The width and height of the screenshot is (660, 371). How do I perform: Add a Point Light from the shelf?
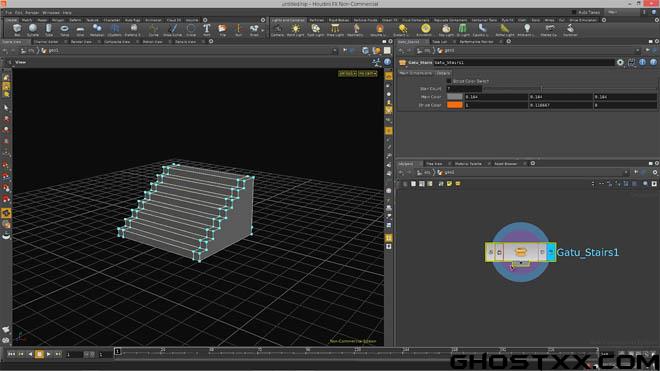click(x=295, y=29)
